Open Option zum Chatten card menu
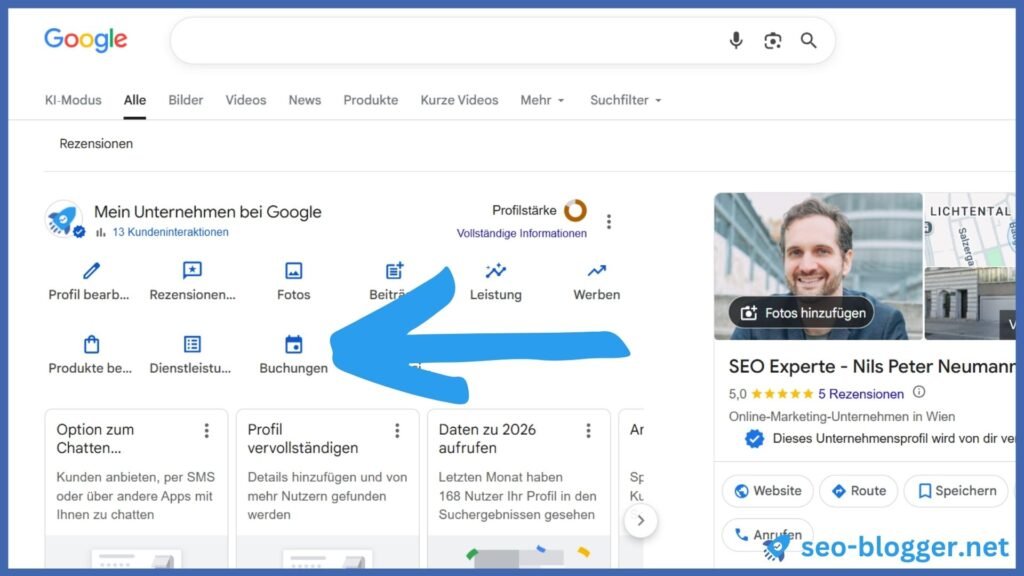 206,430
